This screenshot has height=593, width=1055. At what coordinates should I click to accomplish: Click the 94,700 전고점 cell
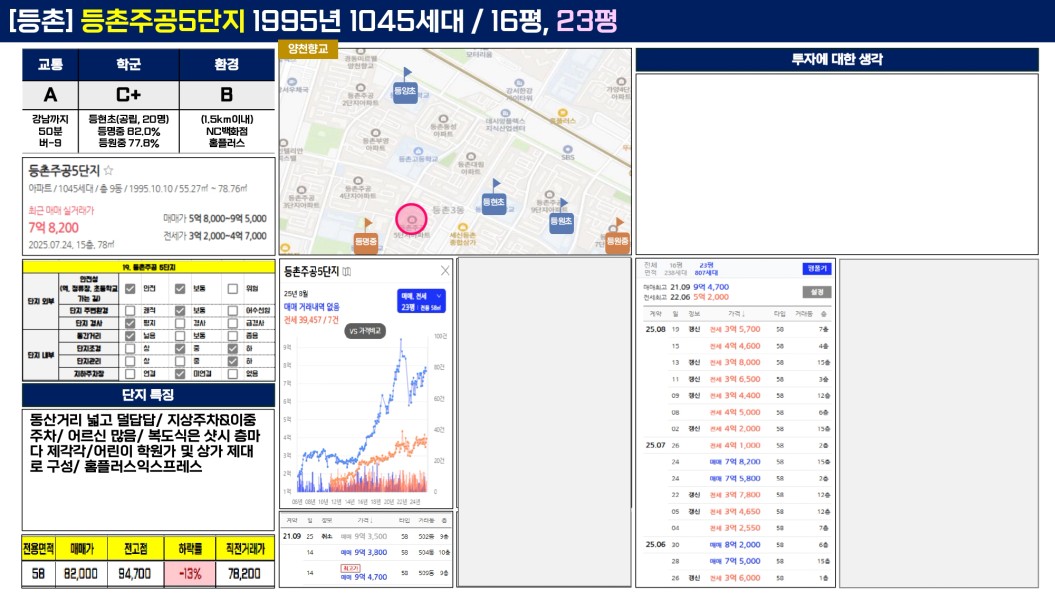click(x=135, y=574)
